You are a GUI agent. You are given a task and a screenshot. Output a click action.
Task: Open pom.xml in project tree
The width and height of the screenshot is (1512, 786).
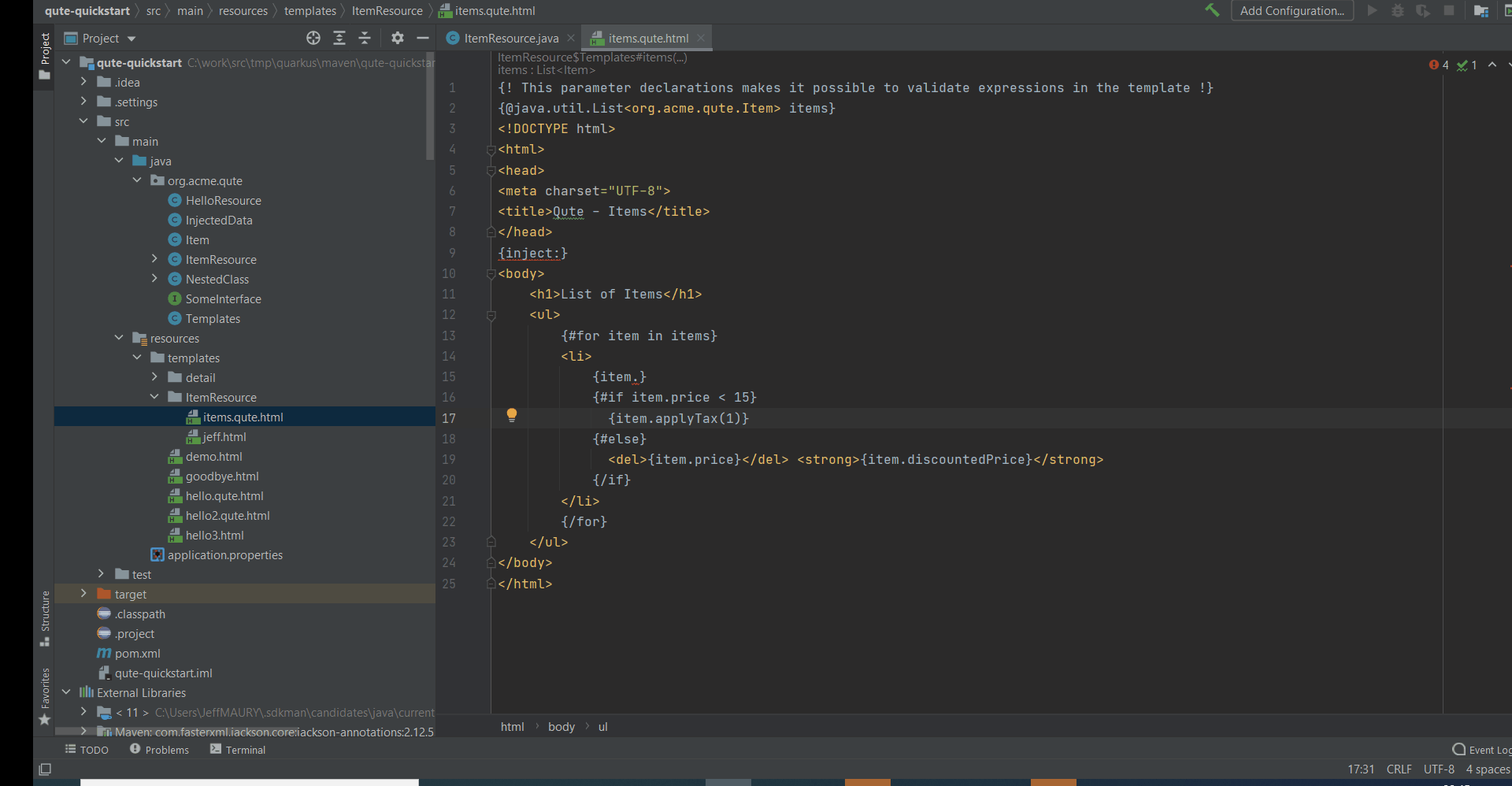[137, 653]
